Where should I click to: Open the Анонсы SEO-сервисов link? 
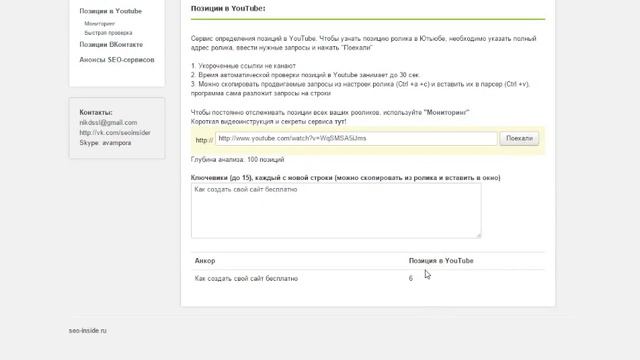coord(117,60)
